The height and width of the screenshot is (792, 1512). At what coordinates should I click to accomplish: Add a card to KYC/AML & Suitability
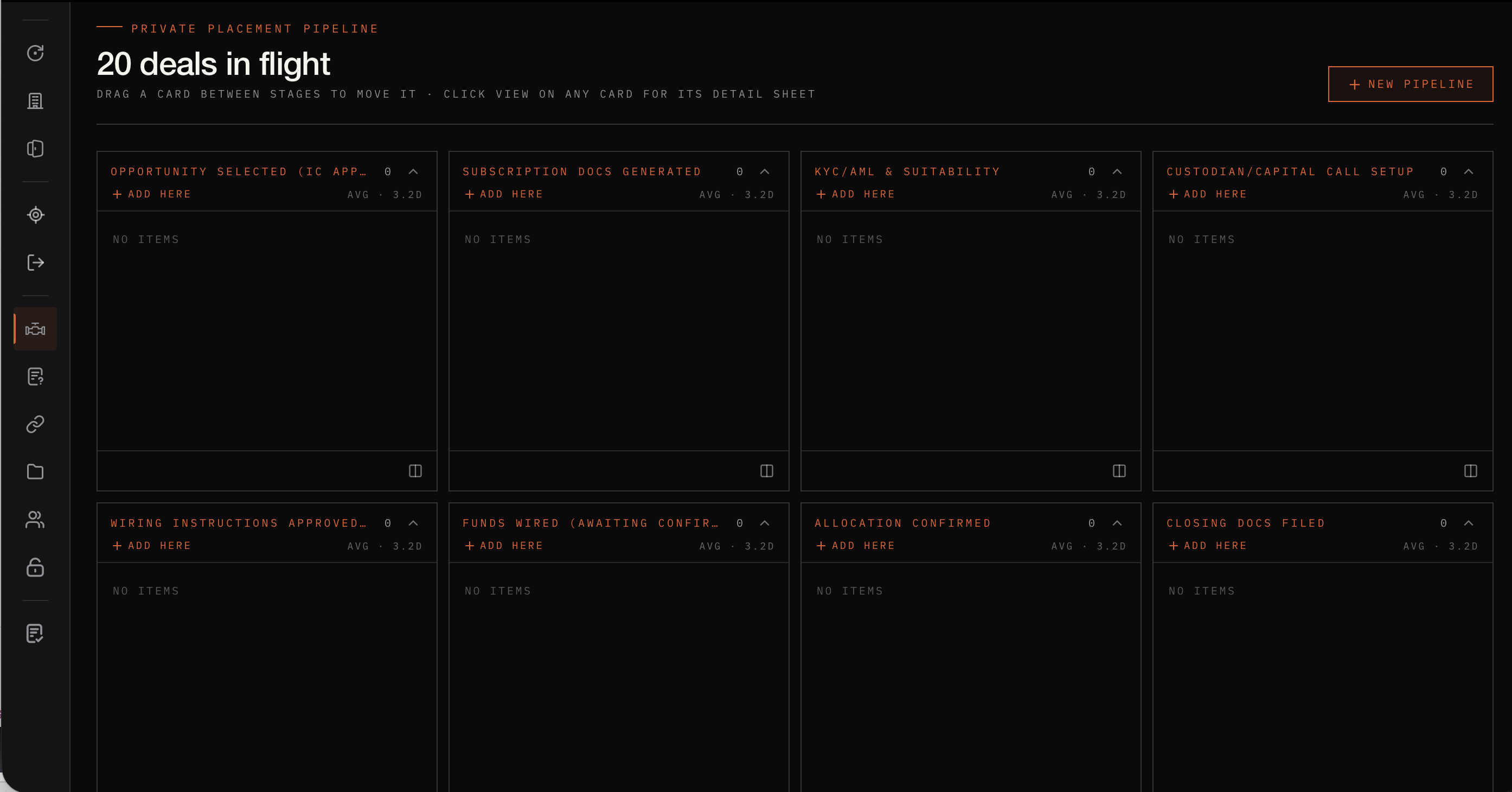856,194
